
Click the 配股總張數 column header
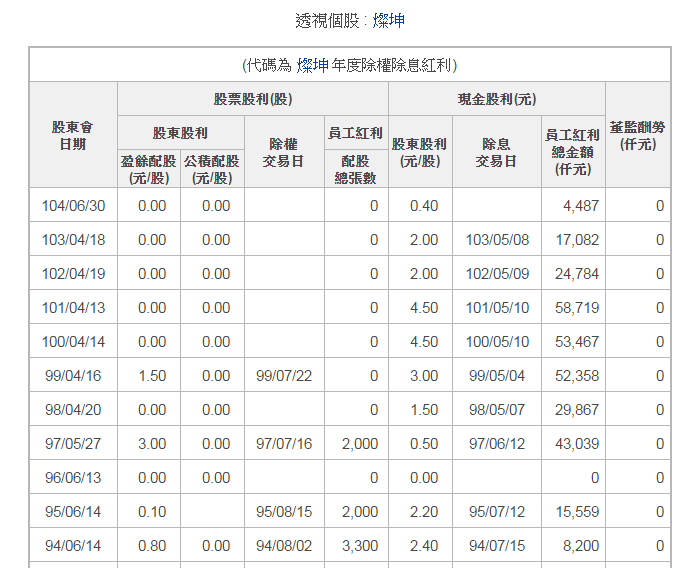pos(356,169)
